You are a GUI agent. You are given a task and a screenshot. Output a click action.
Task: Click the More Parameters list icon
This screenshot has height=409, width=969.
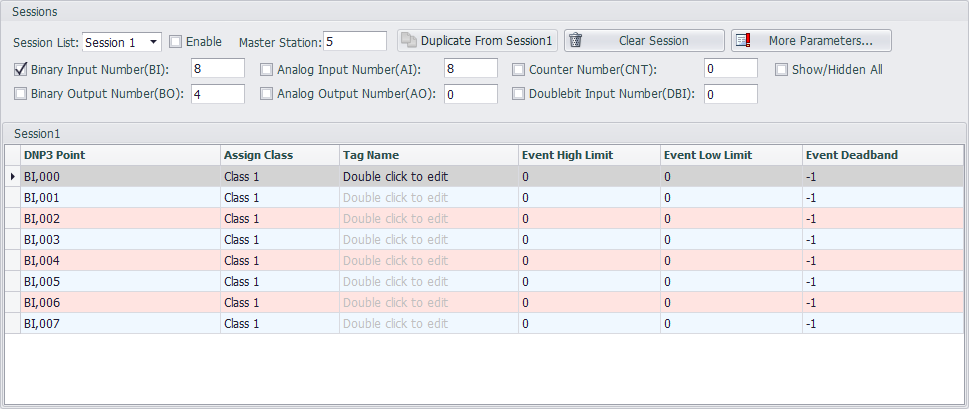tap(742, 41)
